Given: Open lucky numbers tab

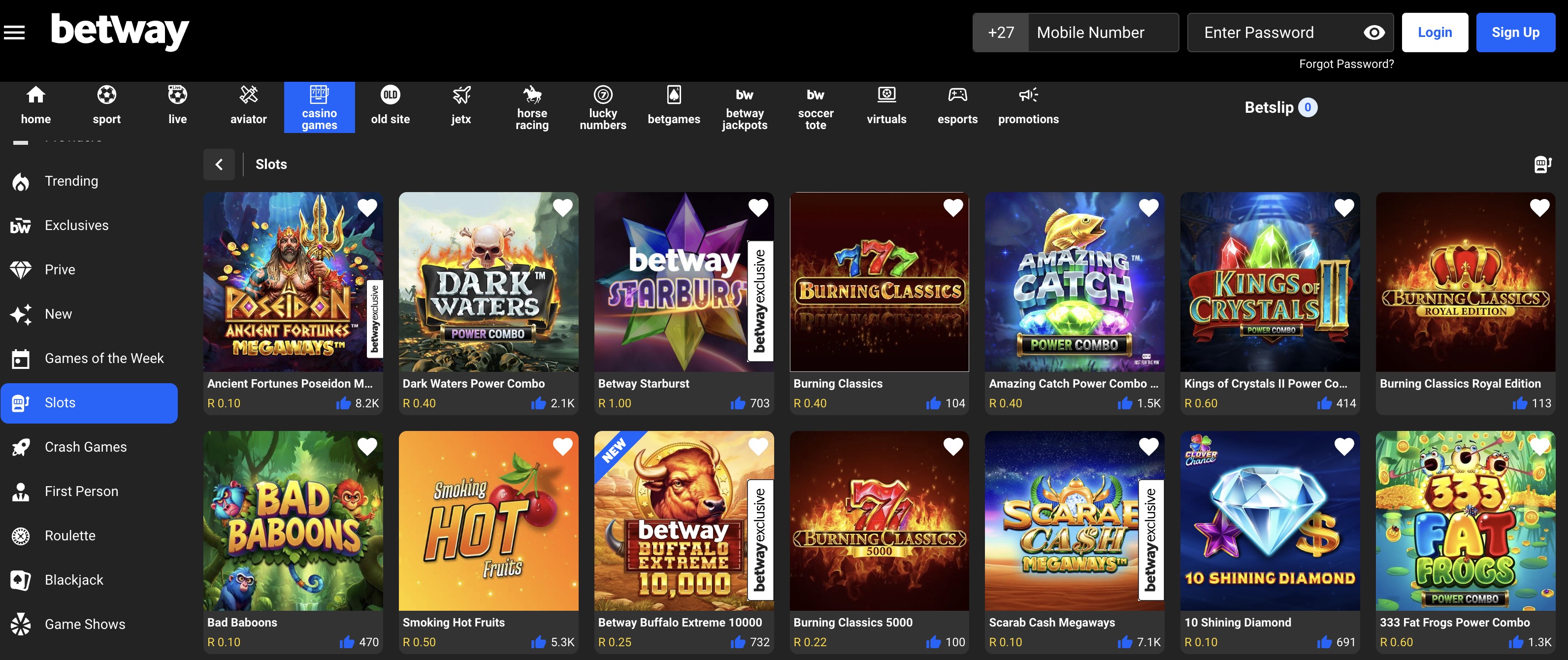Looking at the screenshot, I should point(603,106).
